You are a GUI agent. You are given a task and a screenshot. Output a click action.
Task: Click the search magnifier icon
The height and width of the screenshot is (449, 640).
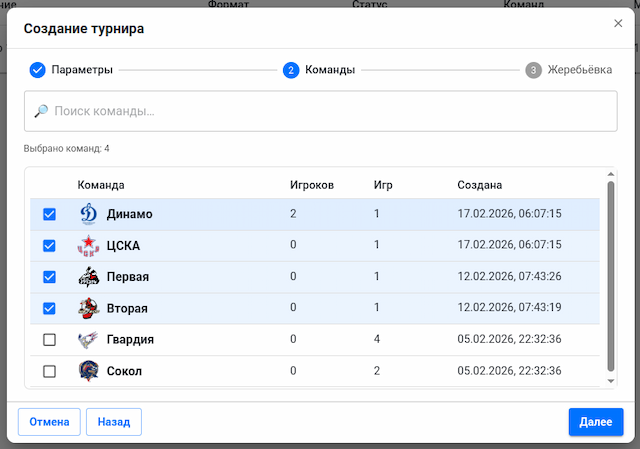pos(41,111)
